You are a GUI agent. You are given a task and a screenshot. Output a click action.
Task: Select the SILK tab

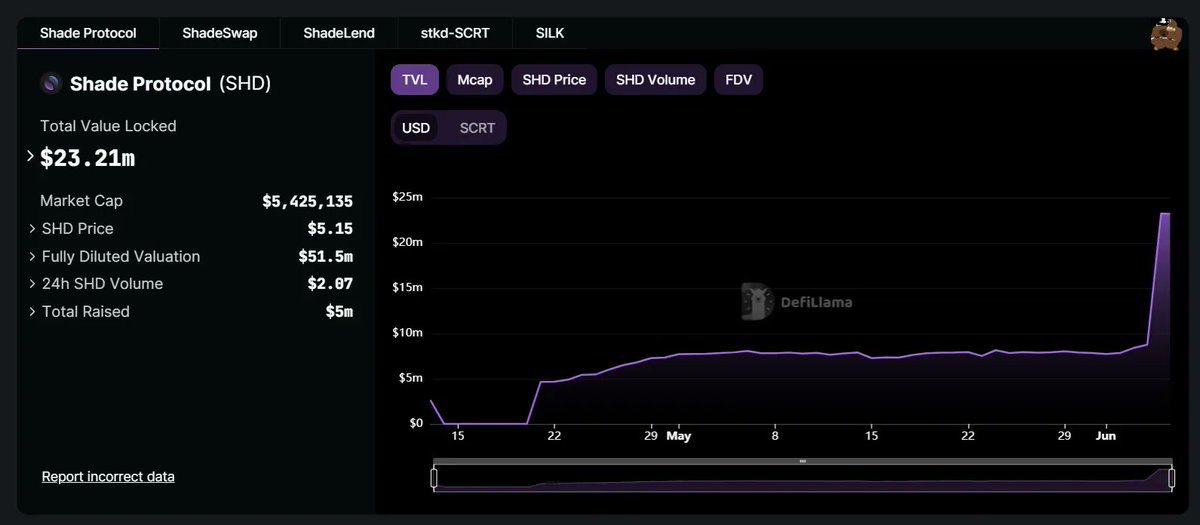549,33
